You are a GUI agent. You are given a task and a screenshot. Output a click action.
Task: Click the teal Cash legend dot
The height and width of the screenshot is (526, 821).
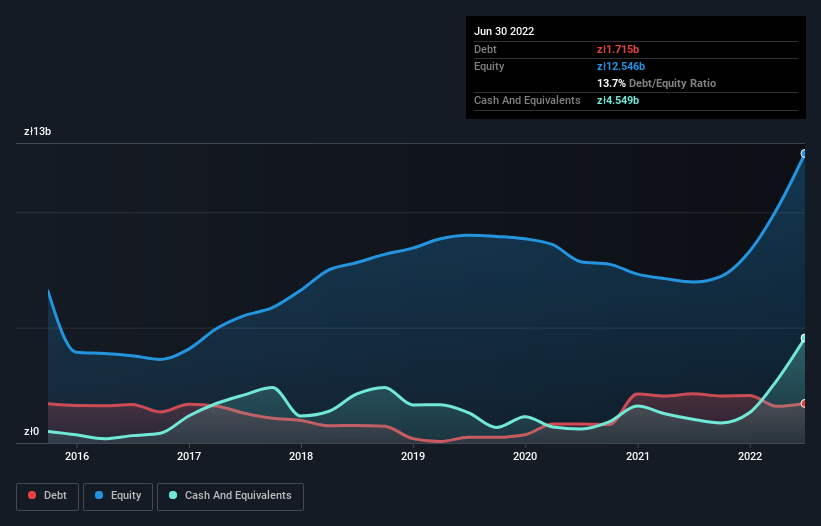pyautogui.click(x=173, y=495)
